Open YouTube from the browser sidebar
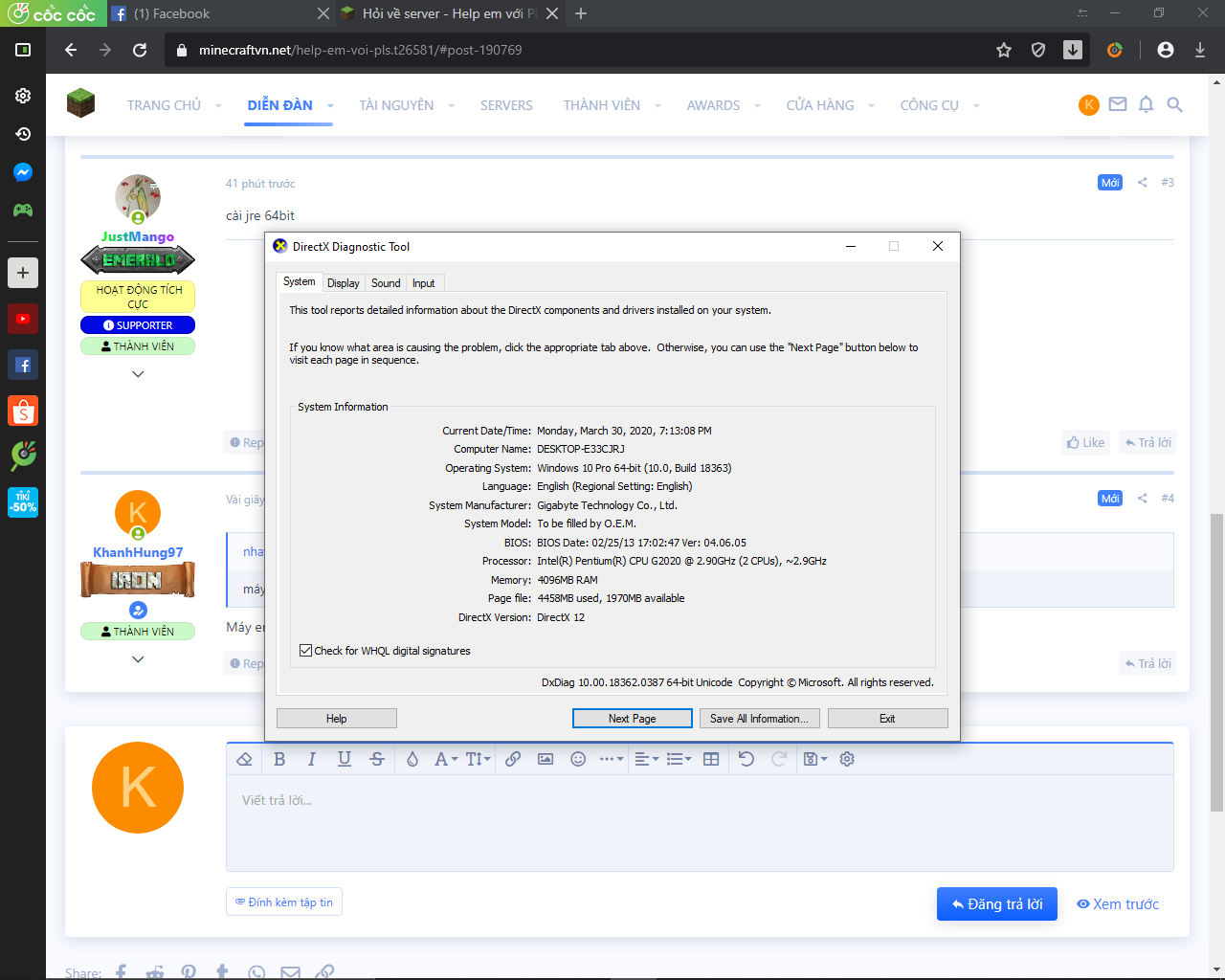The height and width of the screenshot is (980, 1225). (x=23, y=319)
